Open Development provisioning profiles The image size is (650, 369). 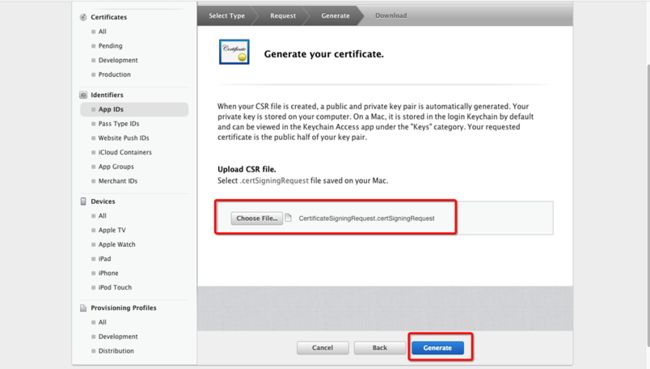118,337
